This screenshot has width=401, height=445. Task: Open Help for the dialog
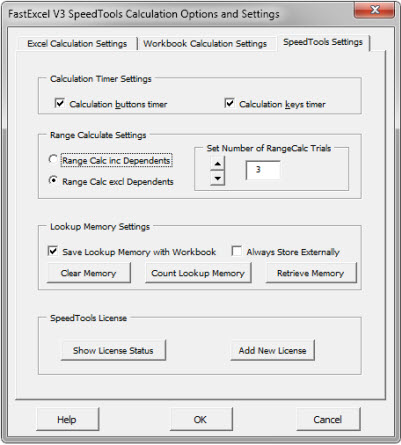tap(67, 419)
